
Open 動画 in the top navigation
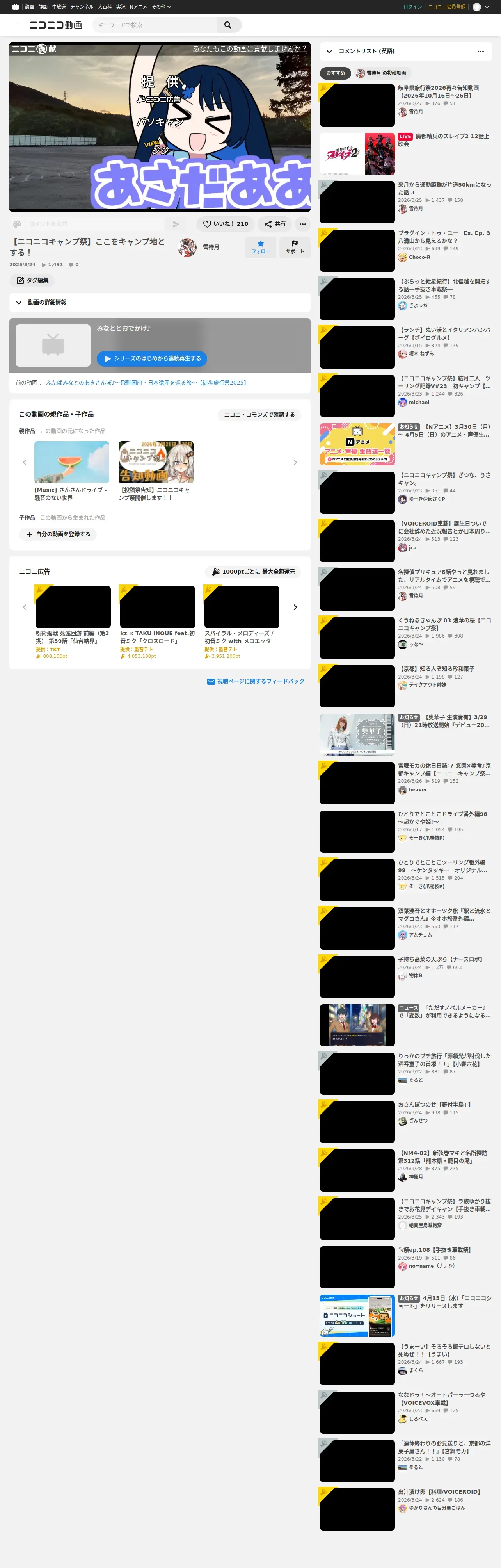[29, 7]
